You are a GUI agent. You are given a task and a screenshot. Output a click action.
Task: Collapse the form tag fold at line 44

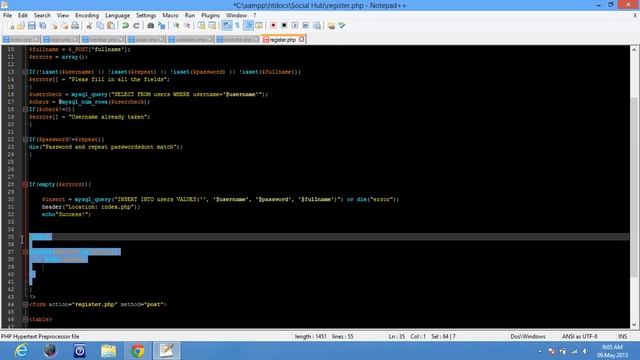point(25,304)
